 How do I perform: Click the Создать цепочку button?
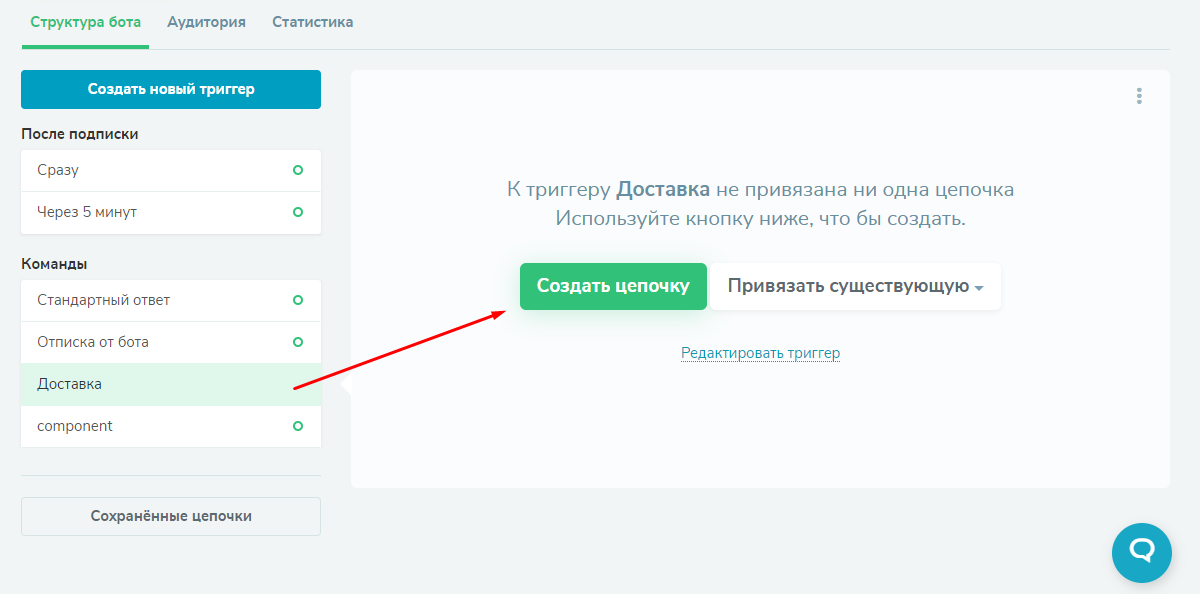pos(613,286)
